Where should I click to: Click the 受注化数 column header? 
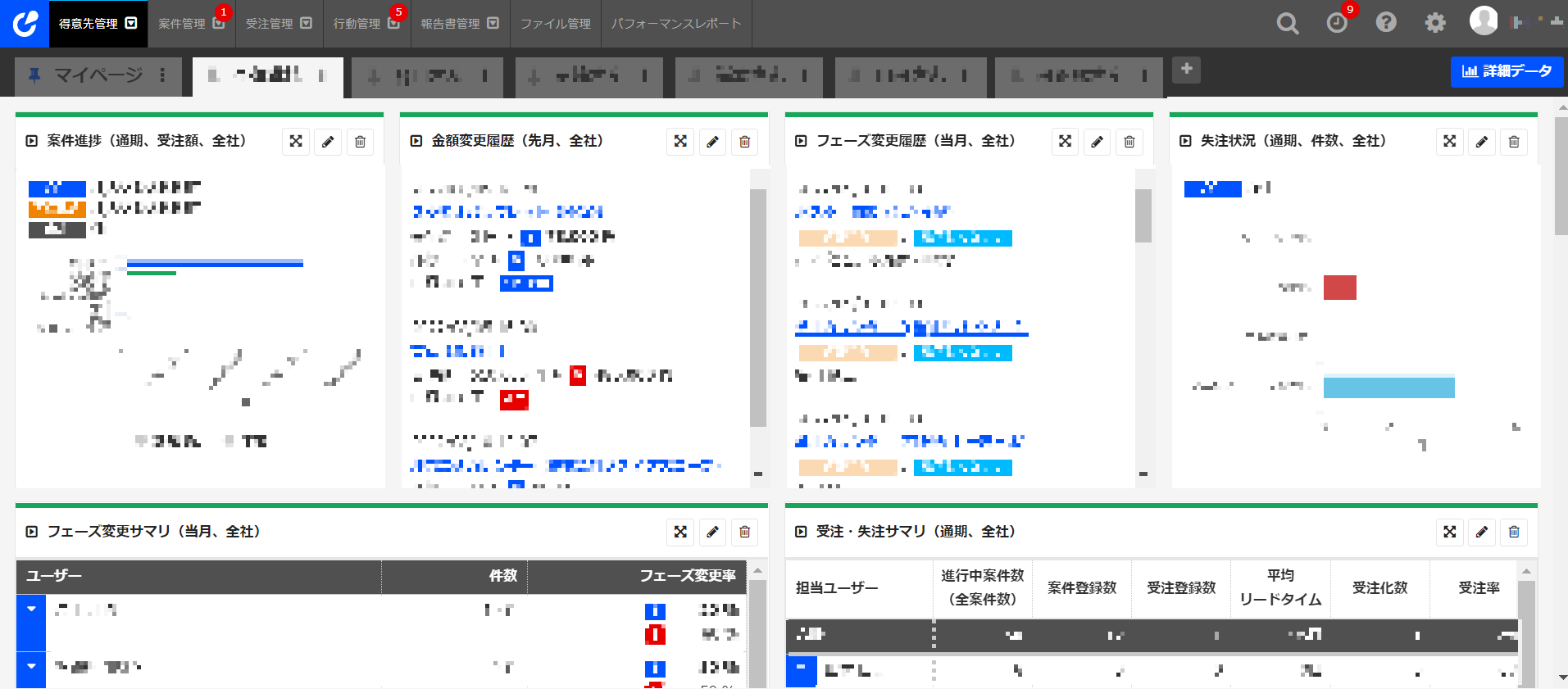click(1380, 588)
